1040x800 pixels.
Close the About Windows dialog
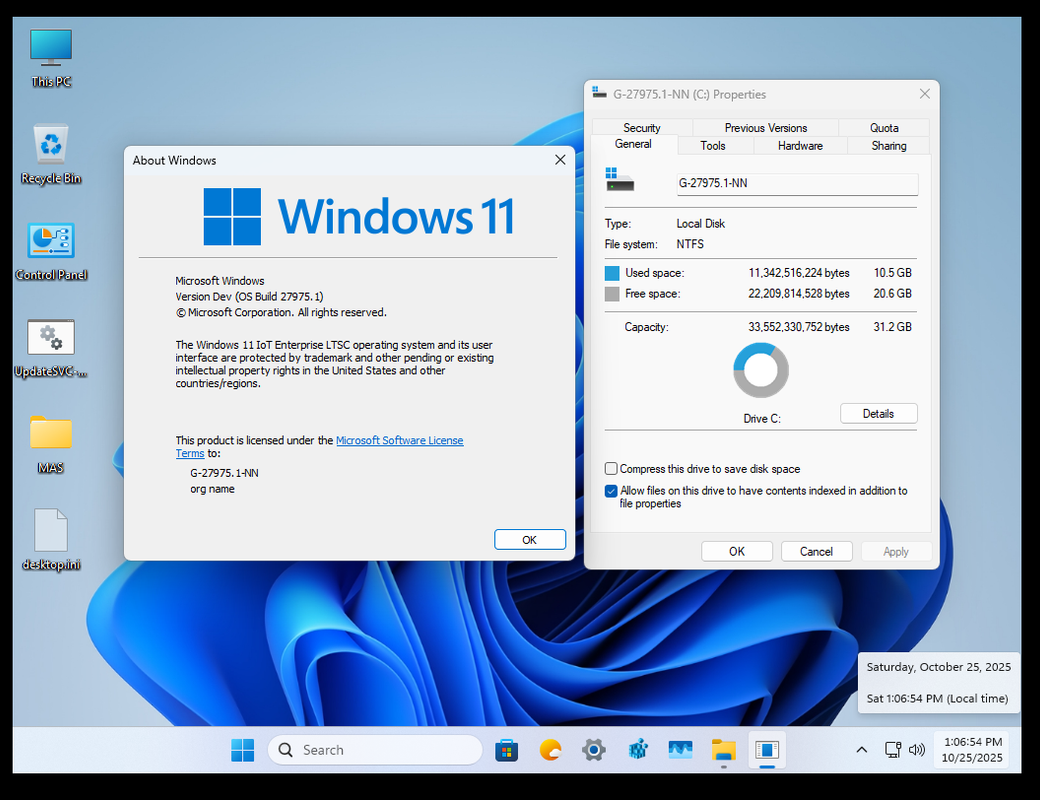(x=560, y=160)
